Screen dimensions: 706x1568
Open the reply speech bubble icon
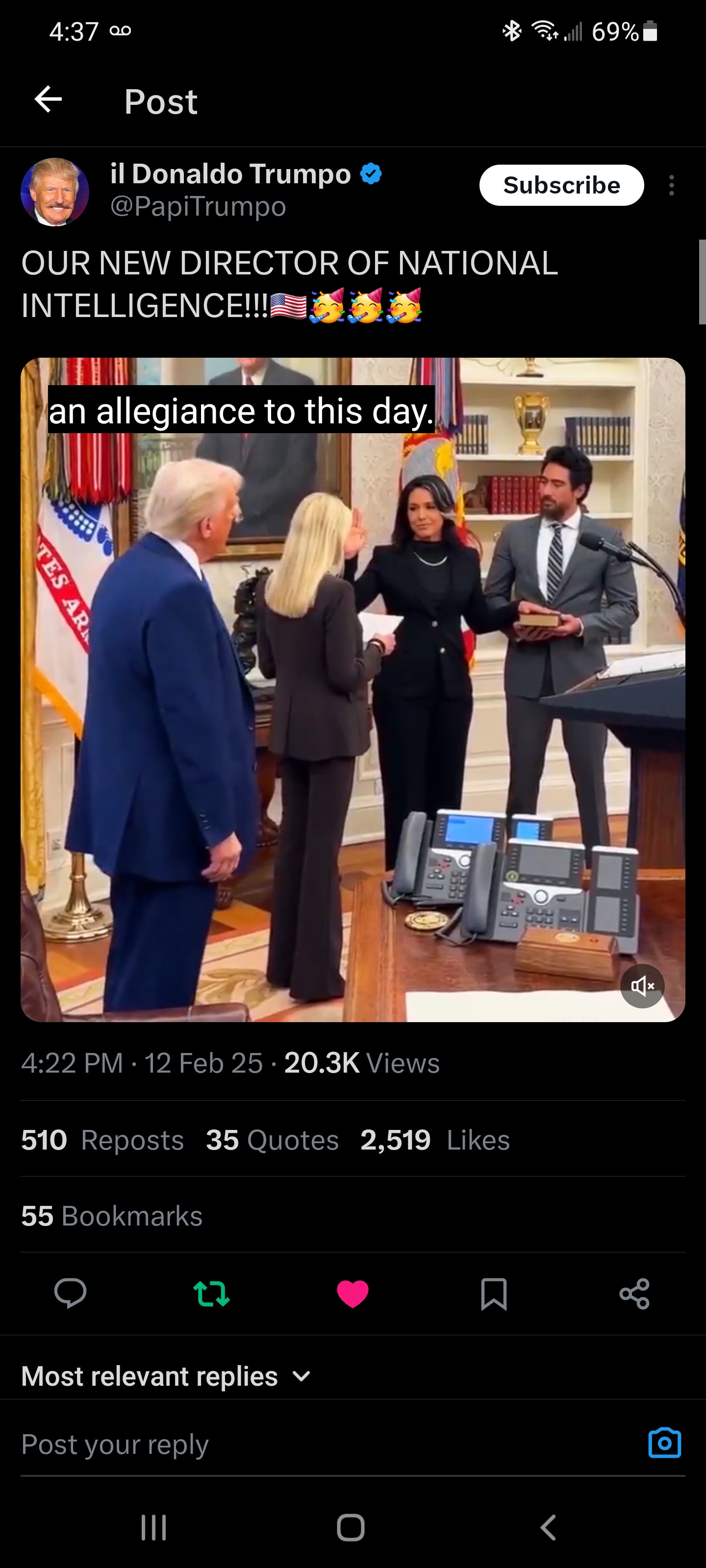click(70, 1294)
